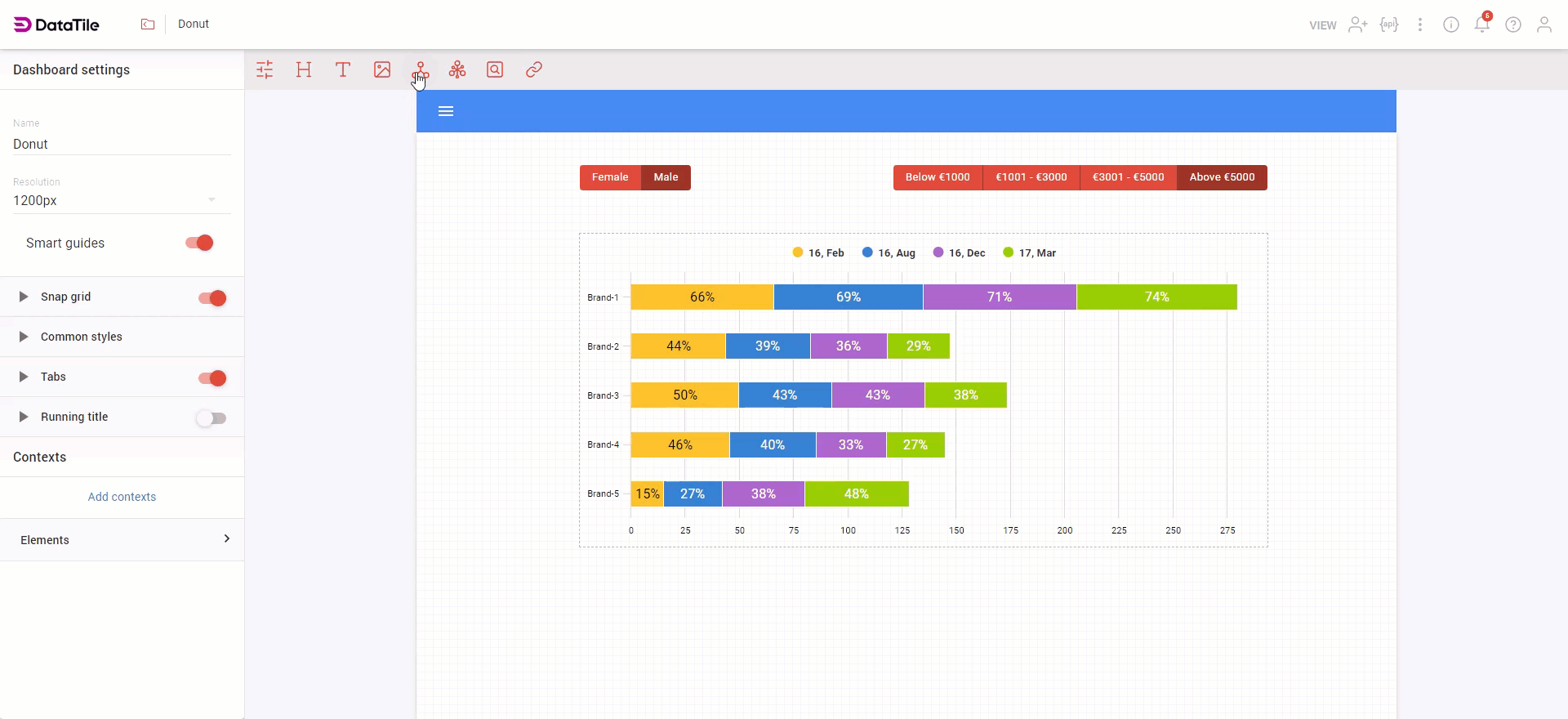The image size is (1568, 719).
Task: Click the dashboard settings sliders icon
Action: tap(265, 69)
